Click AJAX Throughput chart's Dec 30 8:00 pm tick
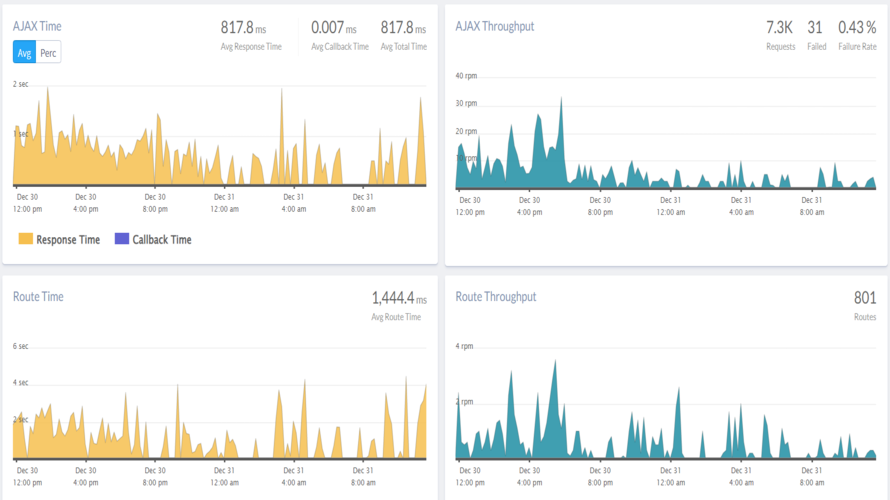This screenshot has height=500, width=890. coord(600,206)
